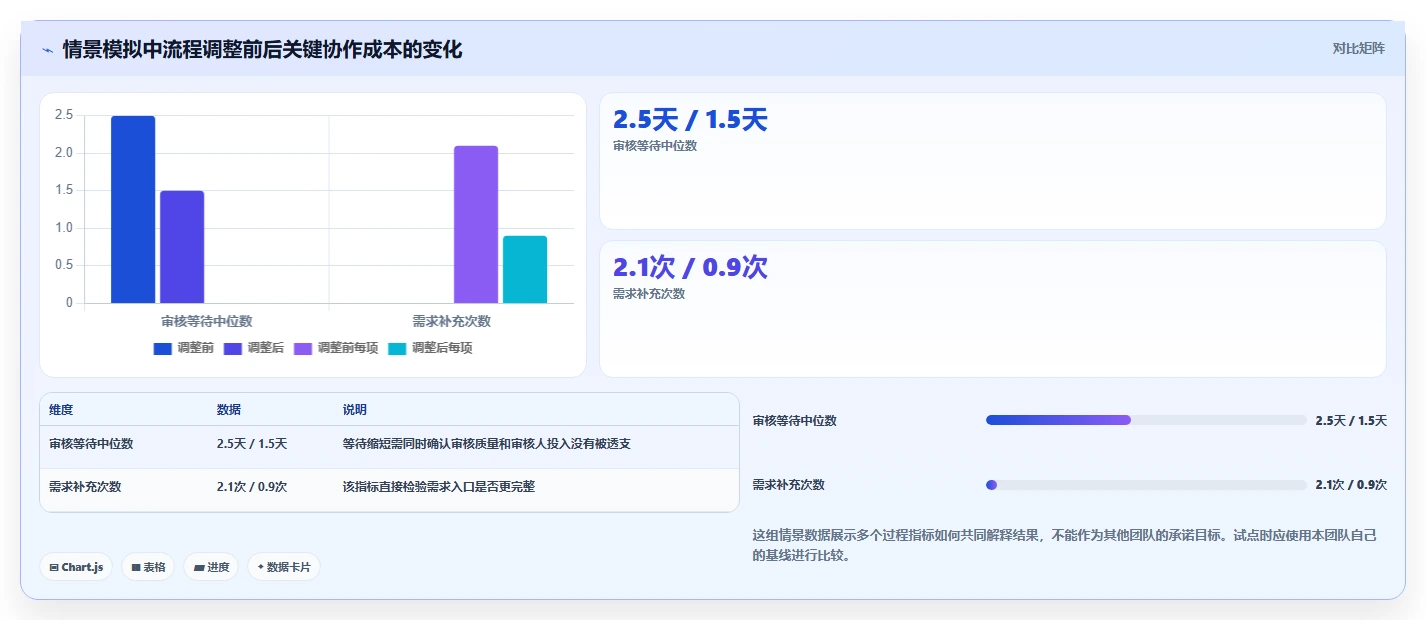Viewport: 1426px width, 620px height.
Task: Open the large 2.1次 / 0.9次 data card
Action: pos(992,309)
